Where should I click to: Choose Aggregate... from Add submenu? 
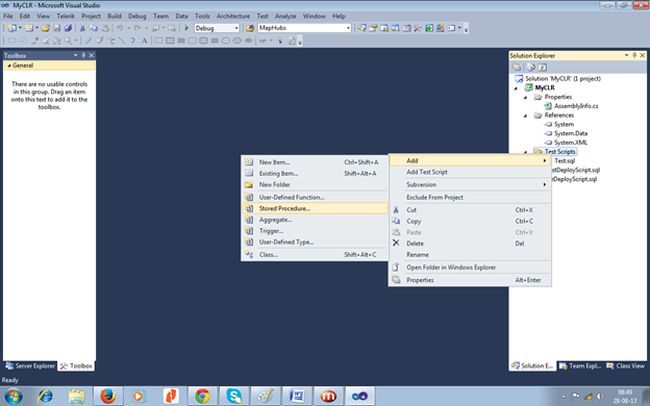pos(315,219)
